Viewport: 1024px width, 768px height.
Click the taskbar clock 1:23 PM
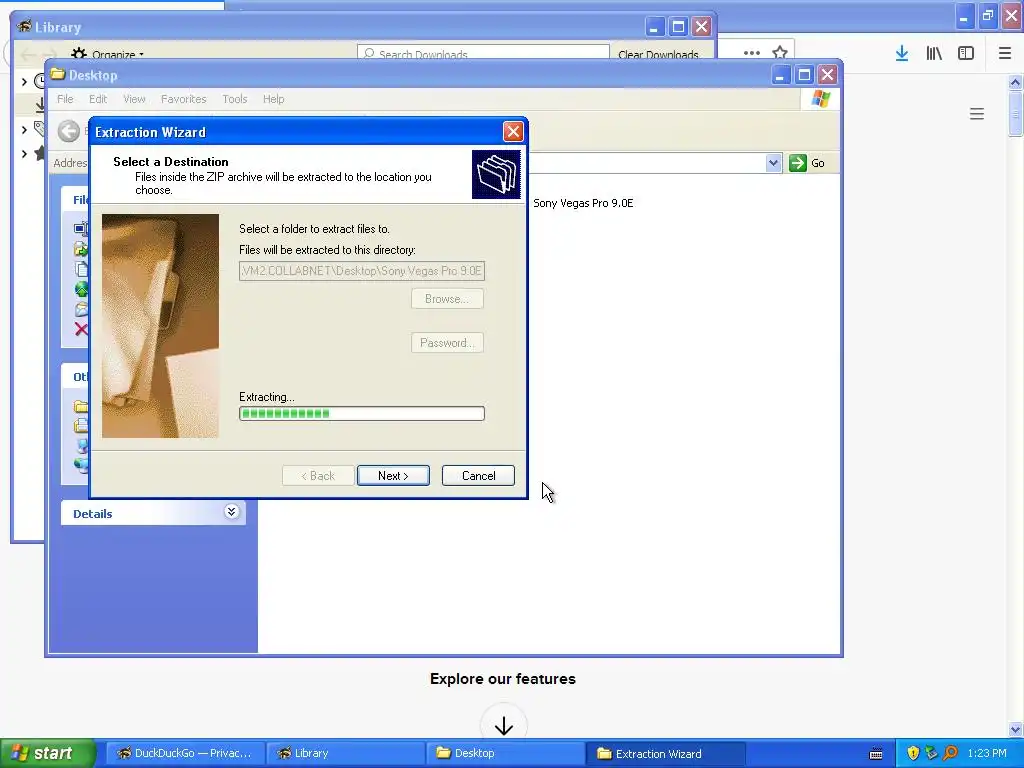(987, 753)
